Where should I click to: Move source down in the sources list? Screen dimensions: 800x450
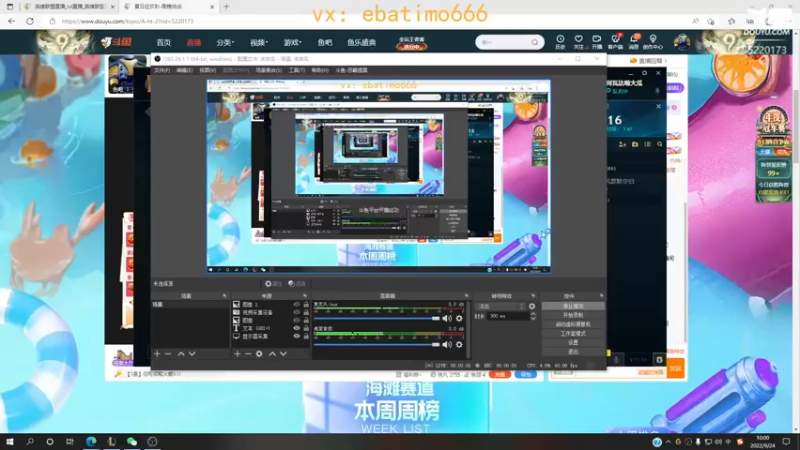283,354
